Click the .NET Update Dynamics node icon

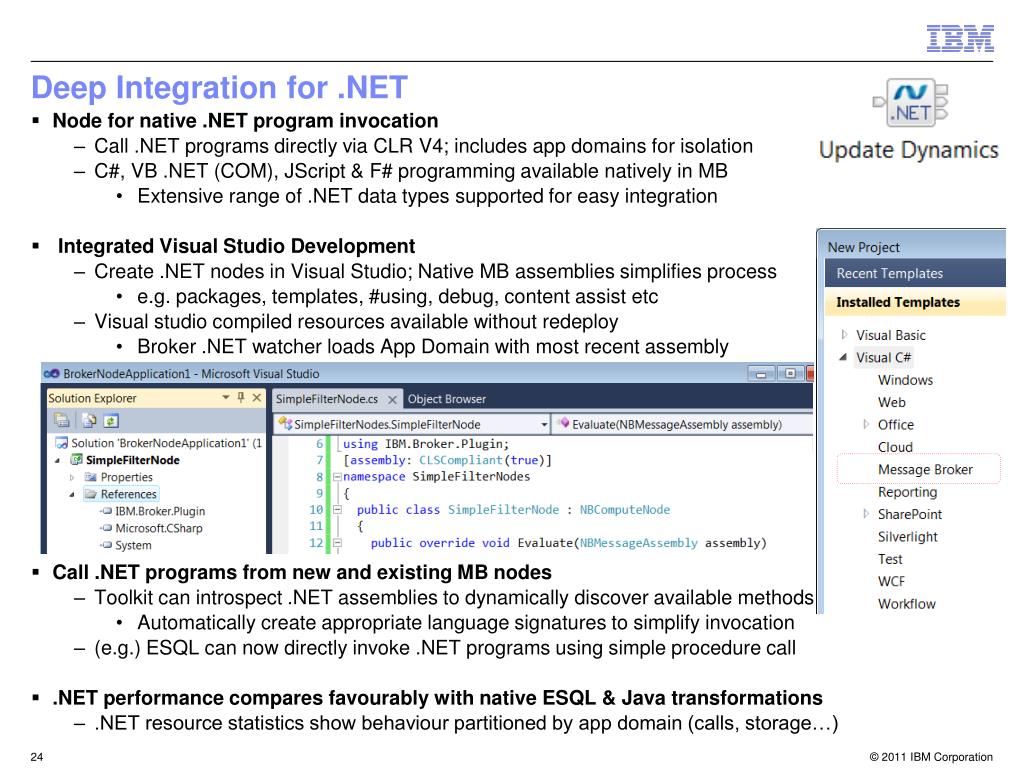click(910, 103)
